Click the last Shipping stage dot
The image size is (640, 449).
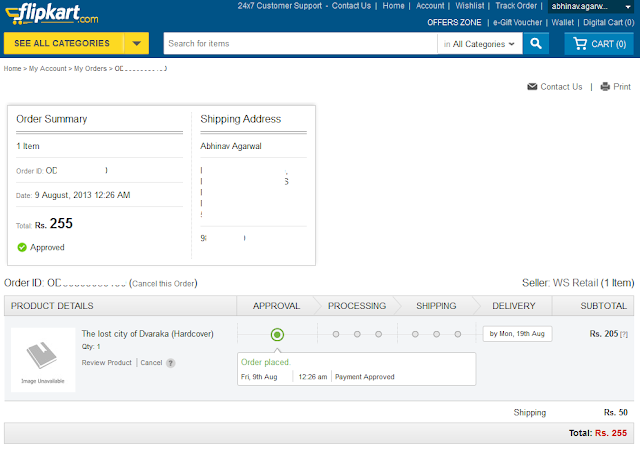coord(458,334)
